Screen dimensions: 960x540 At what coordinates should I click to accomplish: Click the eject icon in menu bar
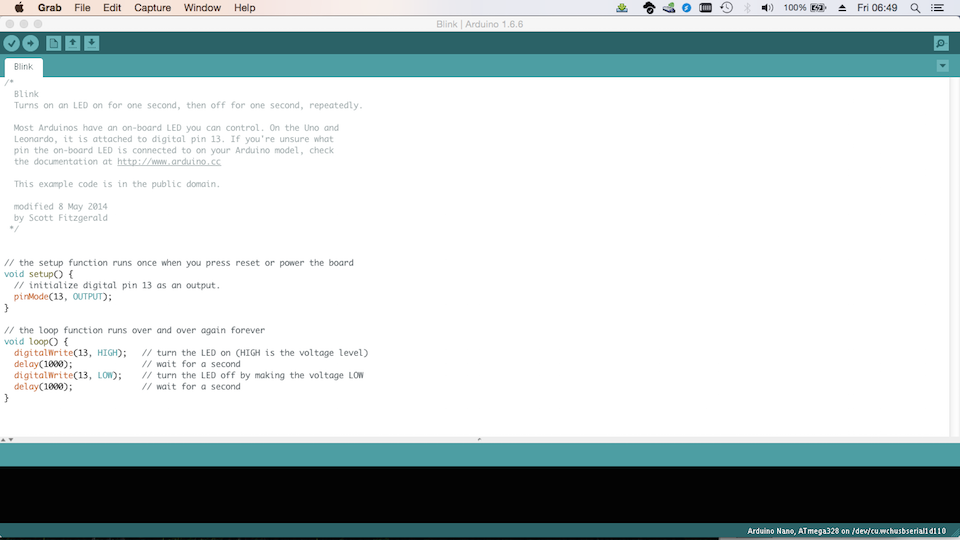(842, 8)
